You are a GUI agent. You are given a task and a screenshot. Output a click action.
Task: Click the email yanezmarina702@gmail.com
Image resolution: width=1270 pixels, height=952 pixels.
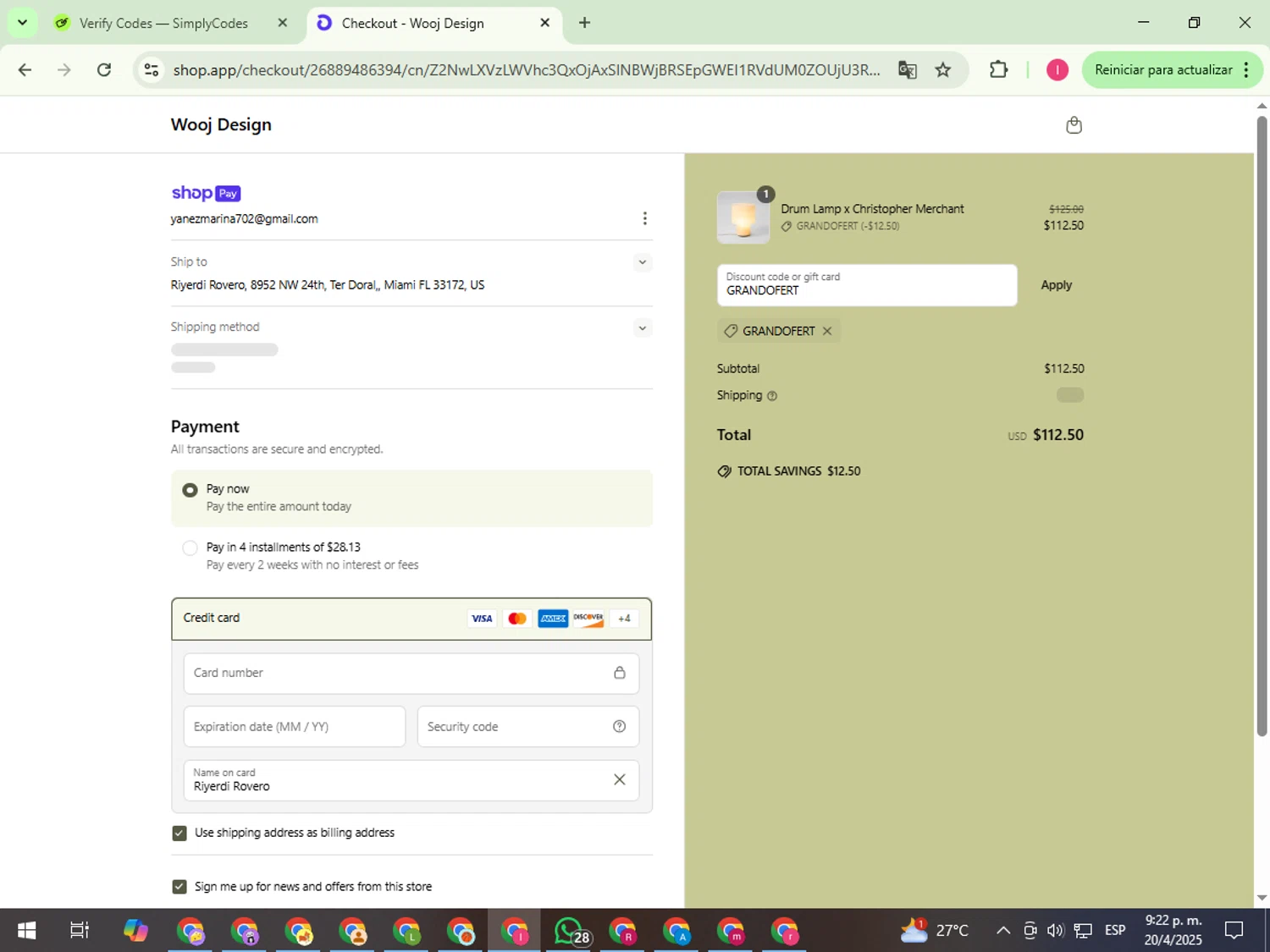[x=245, y=219]
